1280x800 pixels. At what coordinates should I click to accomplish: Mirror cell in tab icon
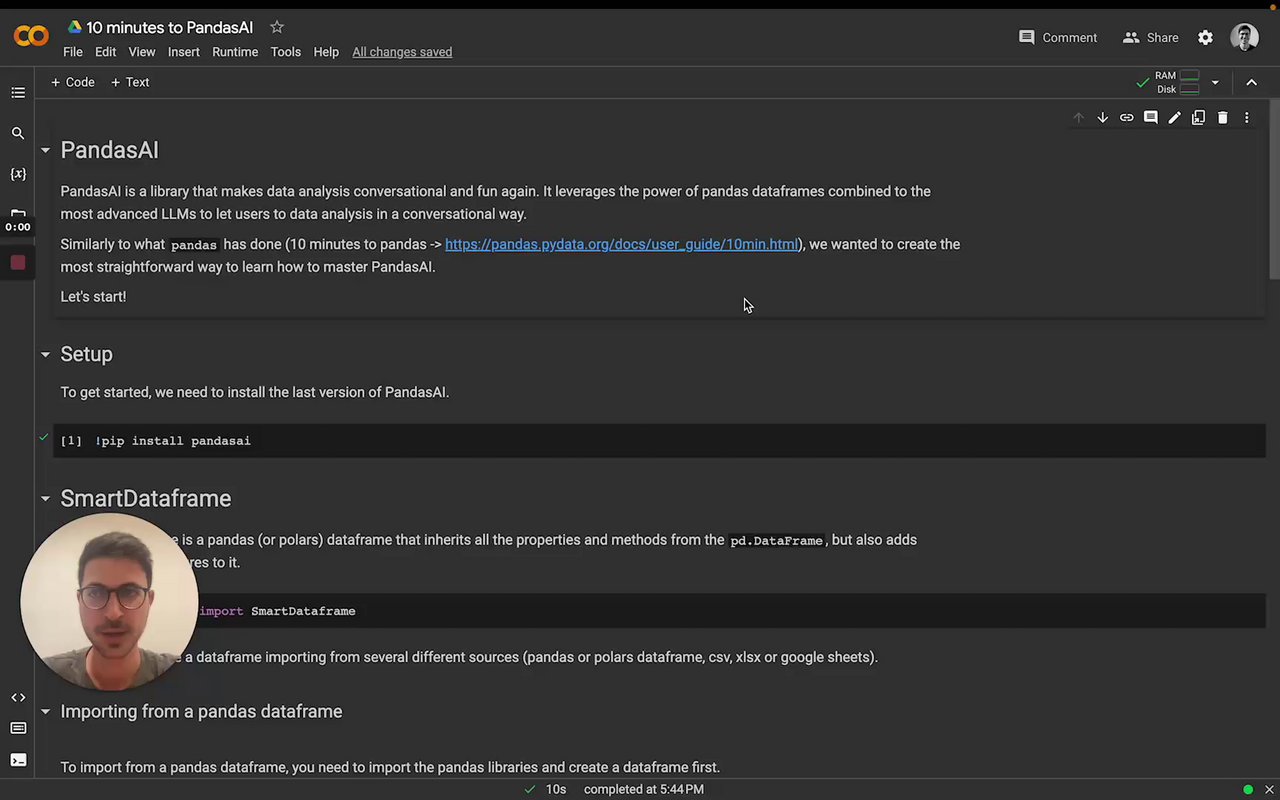[x=1198, y=118]
